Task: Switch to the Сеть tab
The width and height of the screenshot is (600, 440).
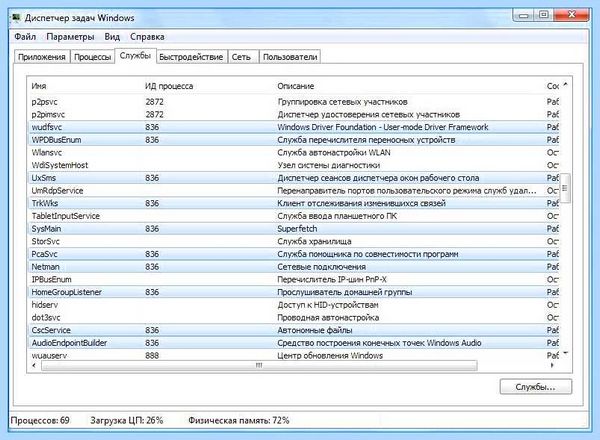Action: coord(241,57)
